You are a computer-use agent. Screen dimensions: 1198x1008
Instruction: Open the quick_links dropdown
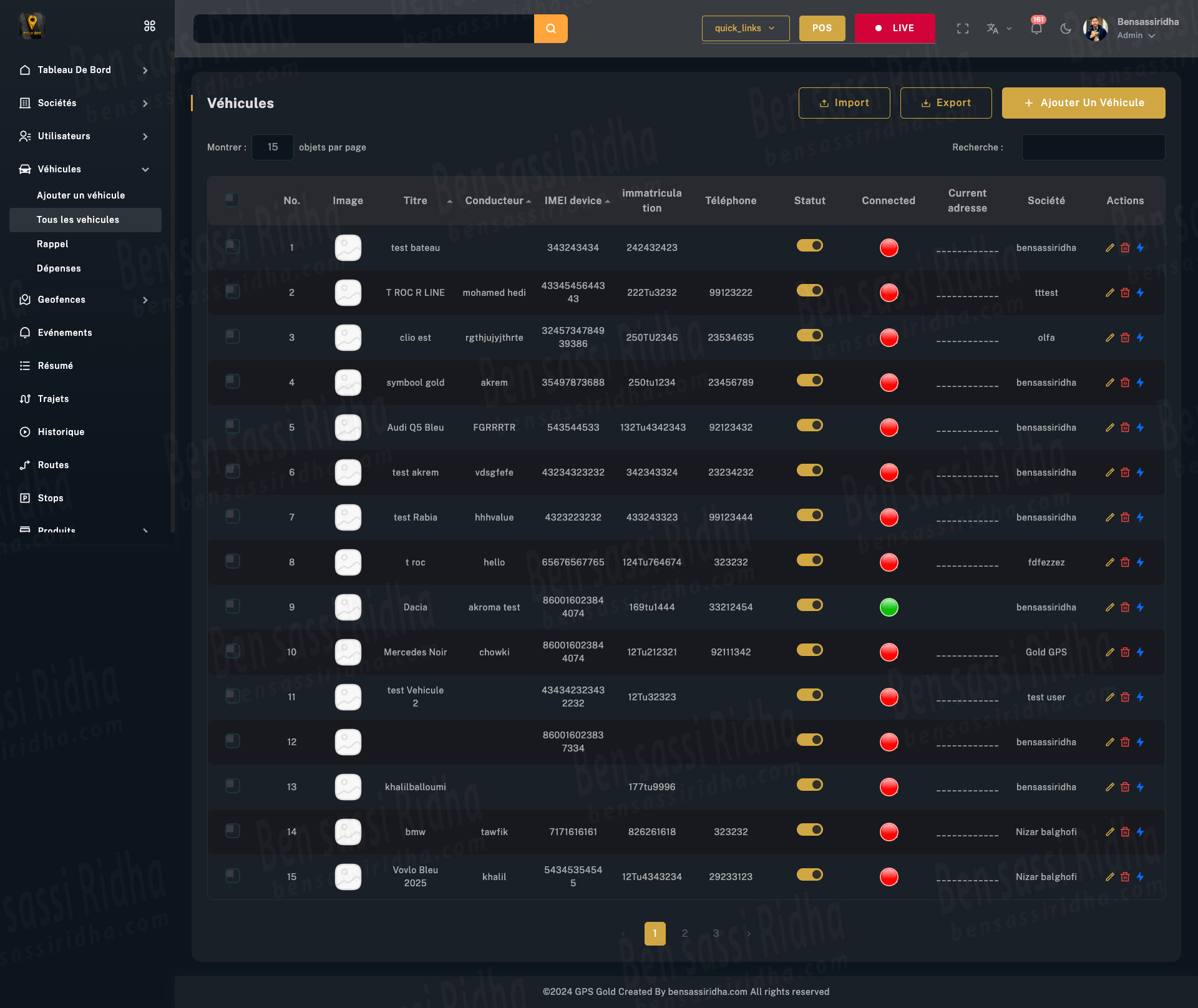(745, 28)
